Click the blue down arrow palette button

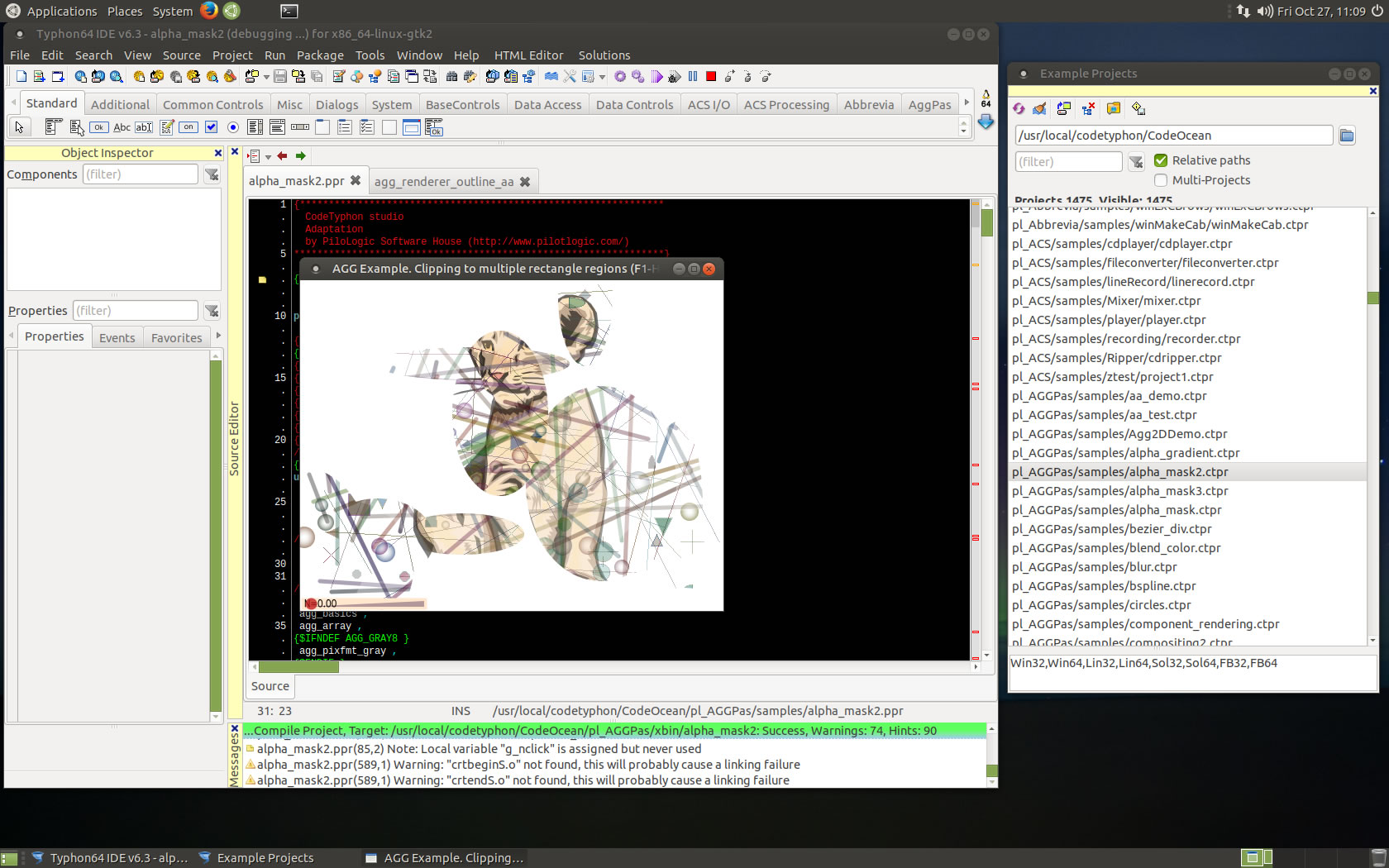pyautogui.click(x=986, y=122)
